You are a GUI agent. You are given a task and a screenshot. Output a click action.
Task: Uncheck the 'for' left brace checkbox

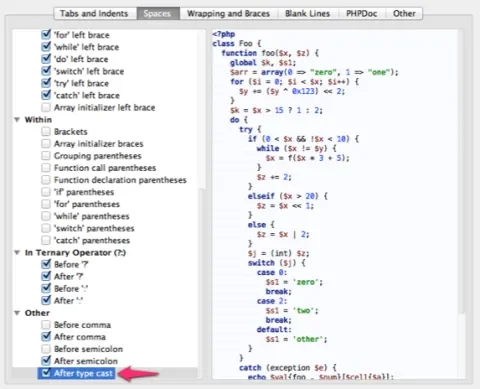pyautogui.click(x=46, y=34)
